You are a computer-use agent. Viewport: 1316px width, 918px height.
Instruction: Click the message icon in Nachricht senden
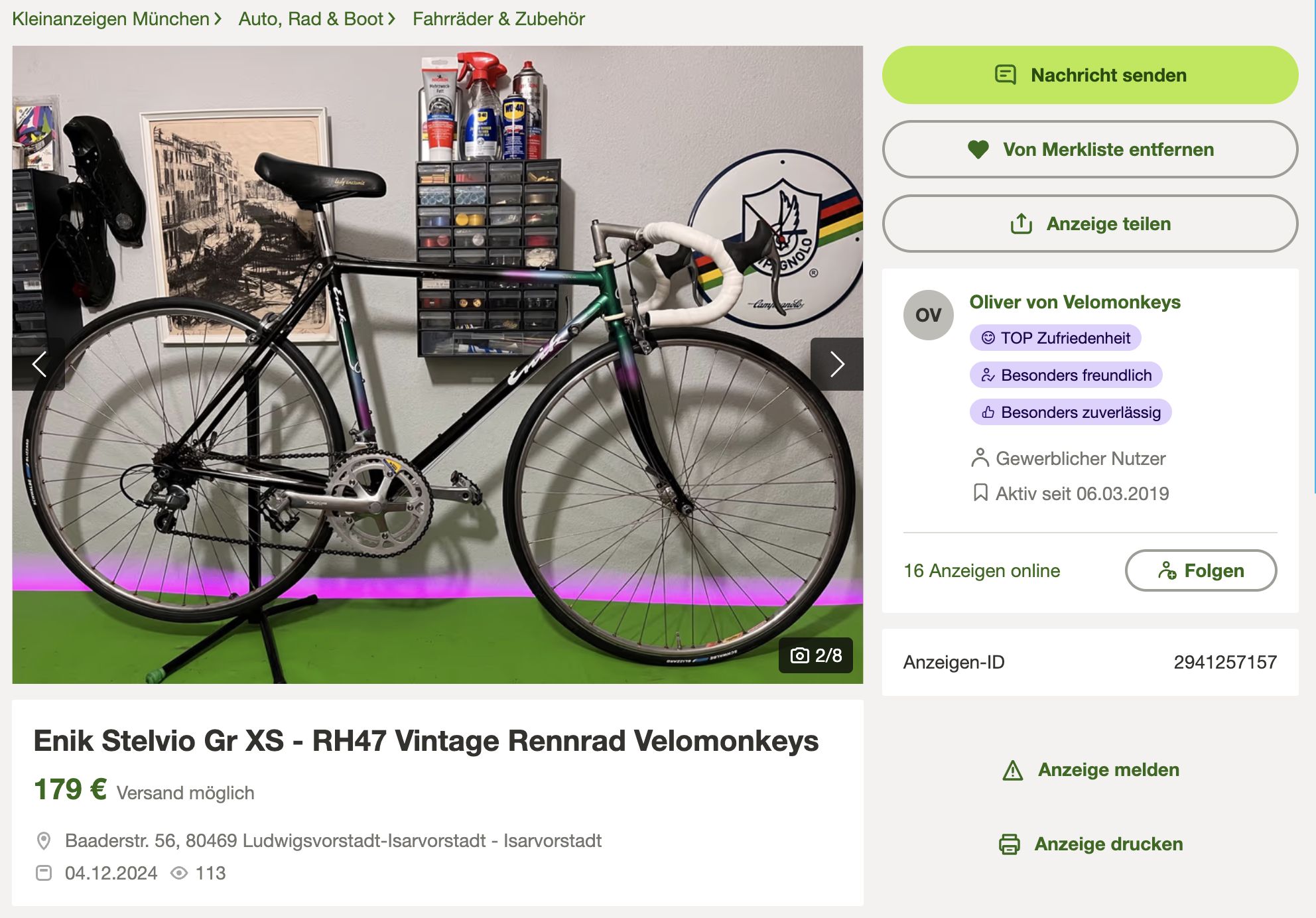pyautogui.click(x=1006, y=75)
